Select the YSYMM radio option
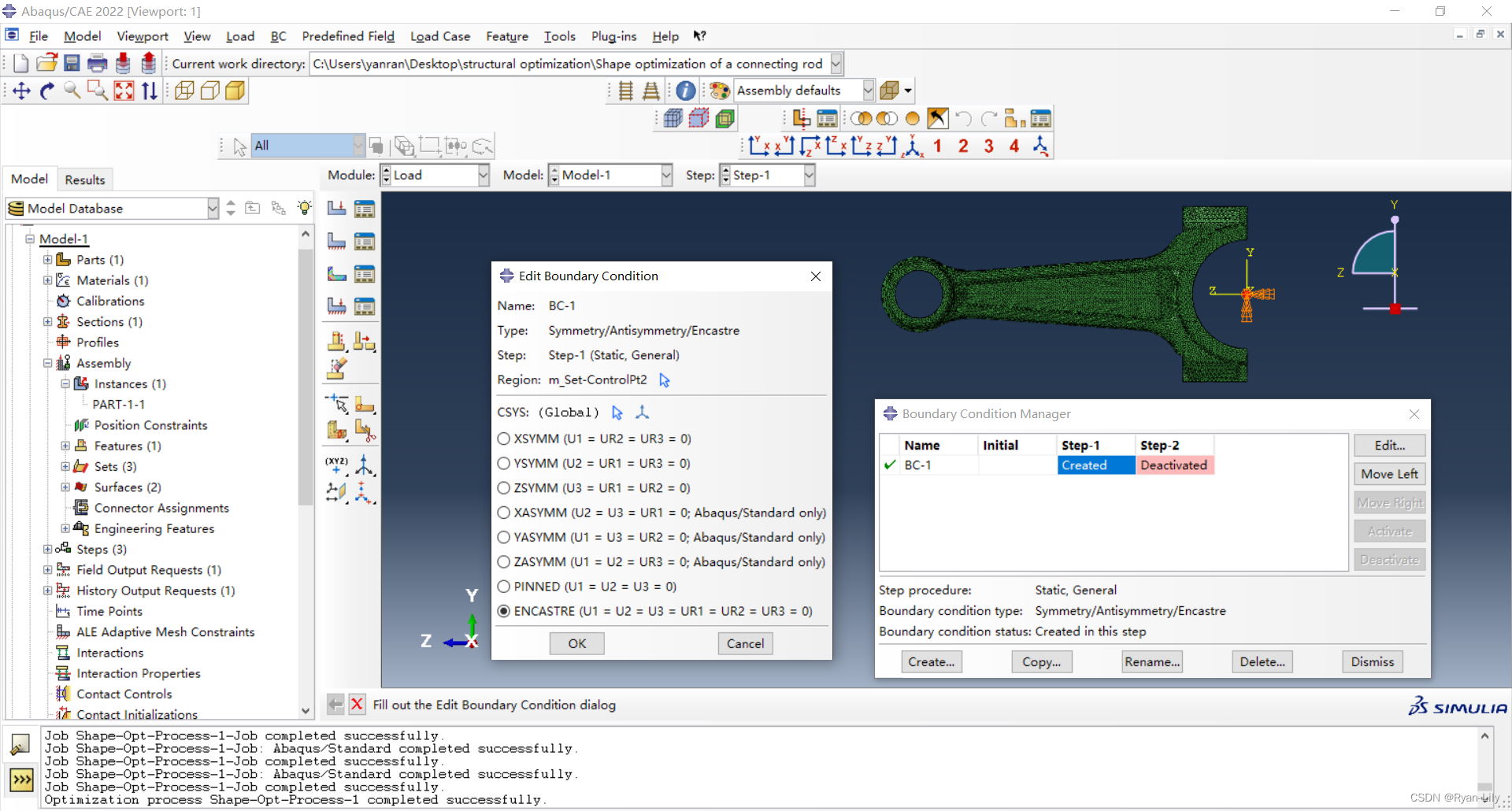Image resolution: width=1512 pixels, height=811 pixels. (x=504, y=463)
